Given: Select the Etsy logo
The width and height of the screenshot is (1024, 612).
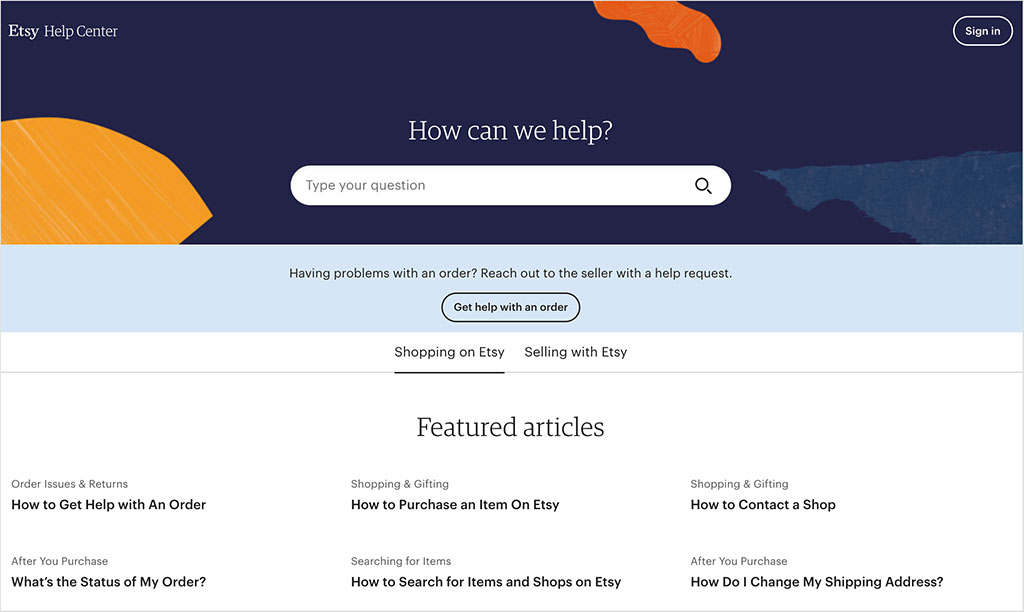Looking at the screenshot, I should coord(23,30).
